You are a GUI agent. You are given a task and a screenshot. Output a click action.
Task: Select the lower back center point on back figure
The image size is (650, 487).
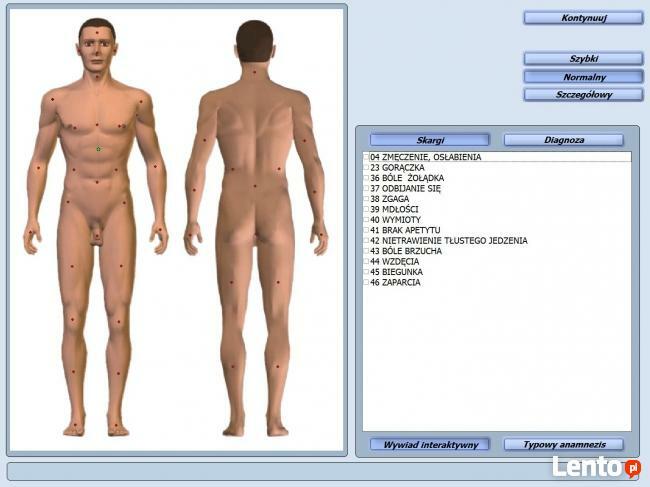point(254,185)
